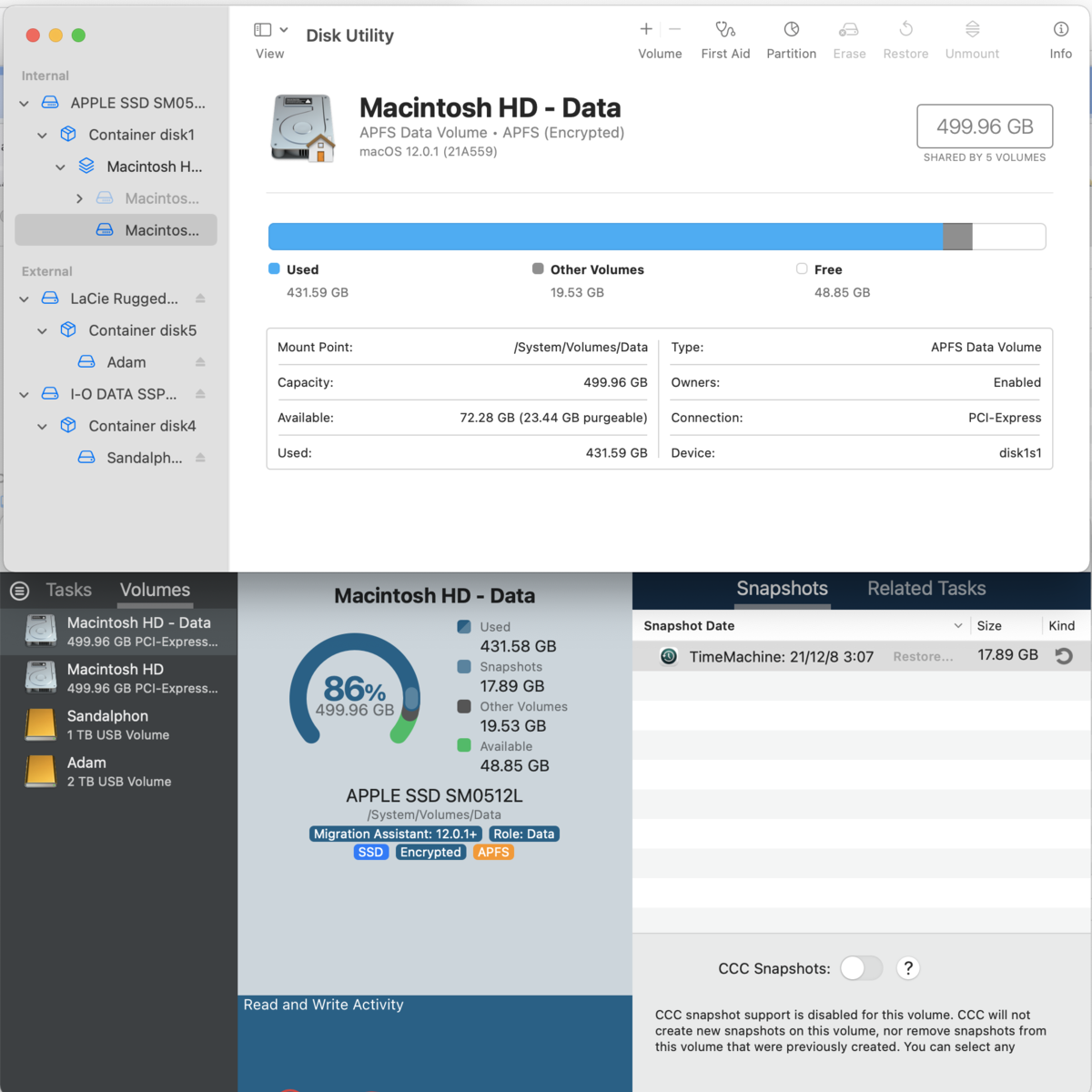The height and width of the screenshot is (1092, 1092).
Task: Click the Unmount toolbar icon
Action: point(972,29)
